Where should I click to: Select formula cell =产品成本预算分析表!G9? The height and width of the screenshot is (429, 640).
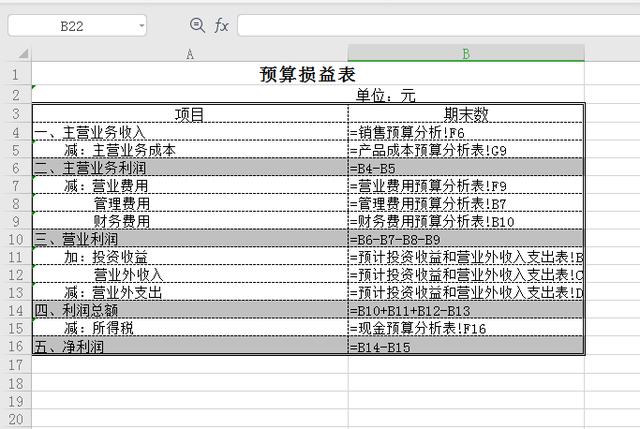(x=466, y=150)
